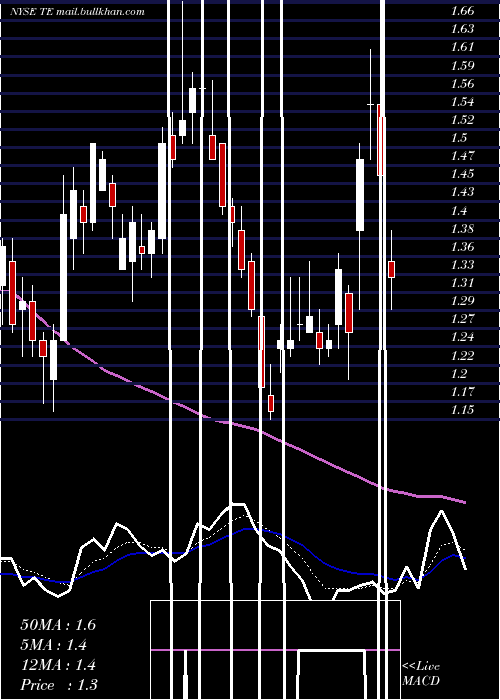This screenshot has width=500, height=700.
Task: Click the 1.27 price axis label
Action: [x=462, y=319]
